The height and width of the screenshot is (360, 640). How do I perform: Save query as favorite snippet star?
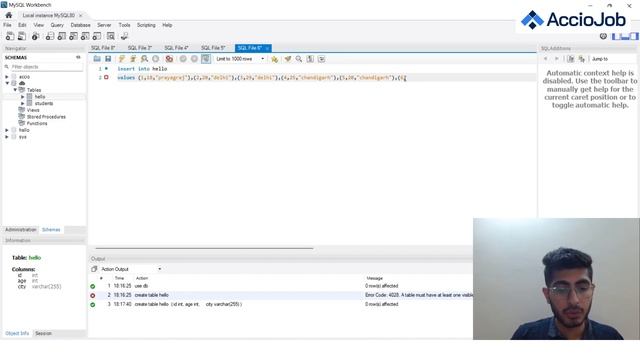(274, 59)
